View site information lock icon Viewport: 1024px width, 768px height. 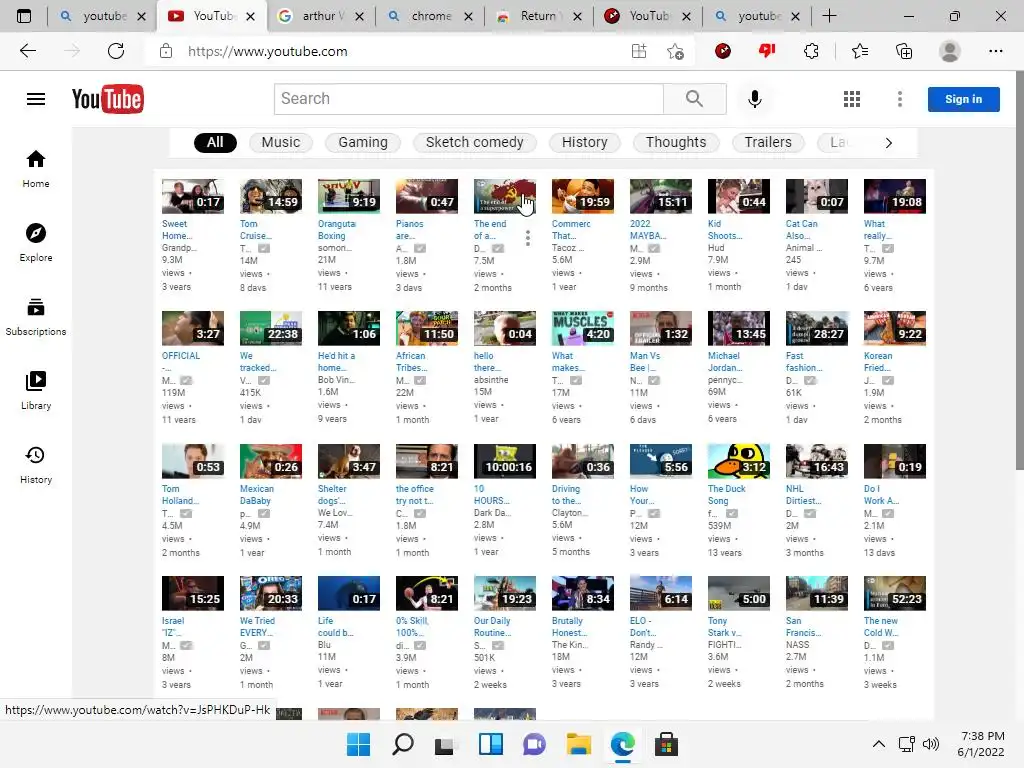[166, 51]
